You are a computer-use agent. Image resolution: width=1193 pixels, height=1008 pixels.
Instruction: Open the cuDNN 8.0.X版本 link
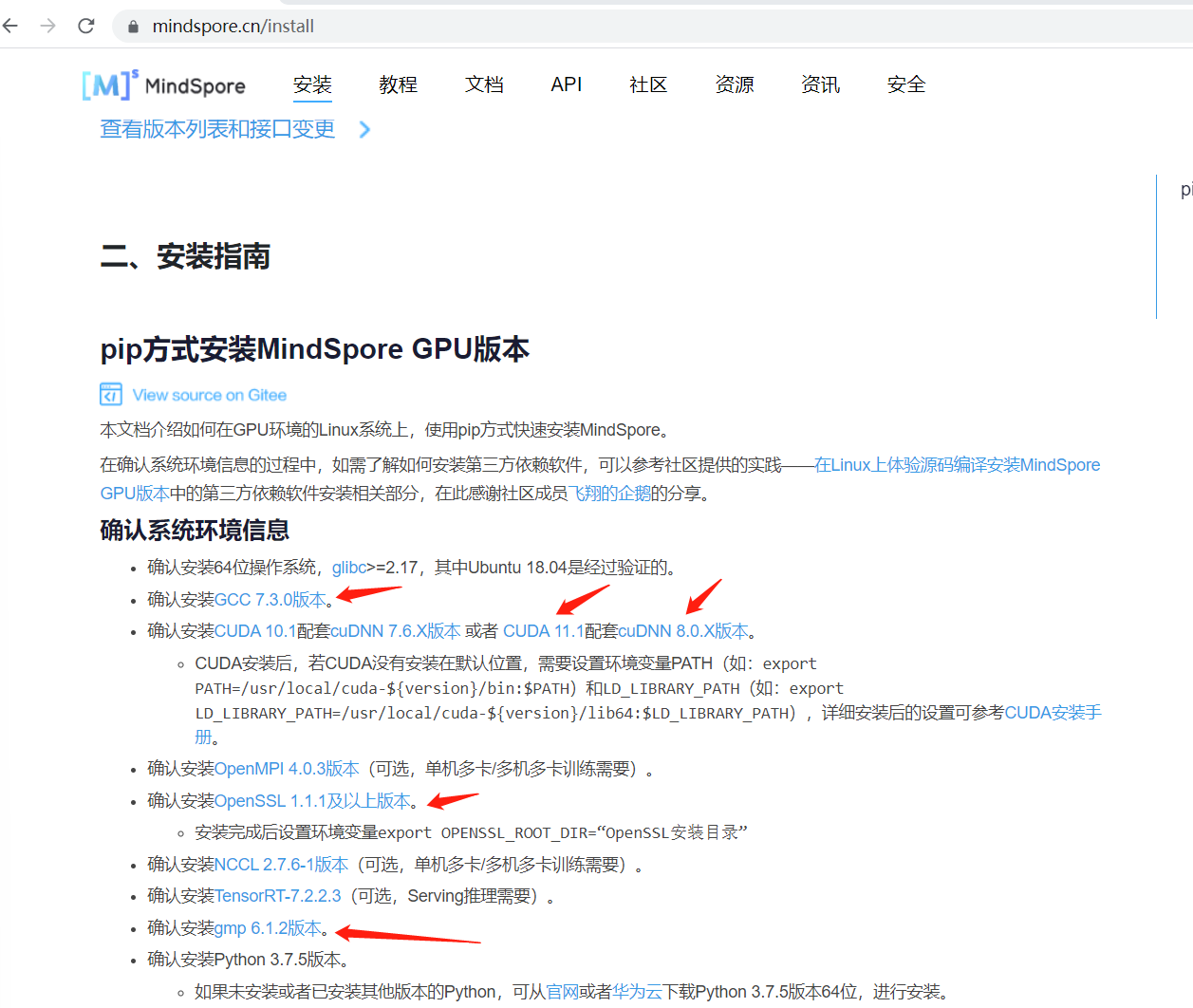pyautogui.click(x=683, y=631)
